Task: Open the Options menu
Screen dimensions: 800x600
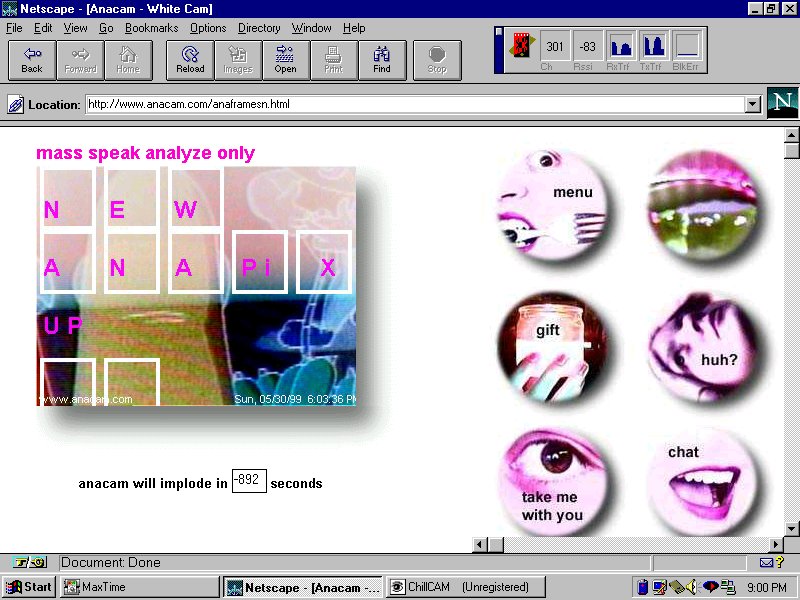Action: coord(208,28)
